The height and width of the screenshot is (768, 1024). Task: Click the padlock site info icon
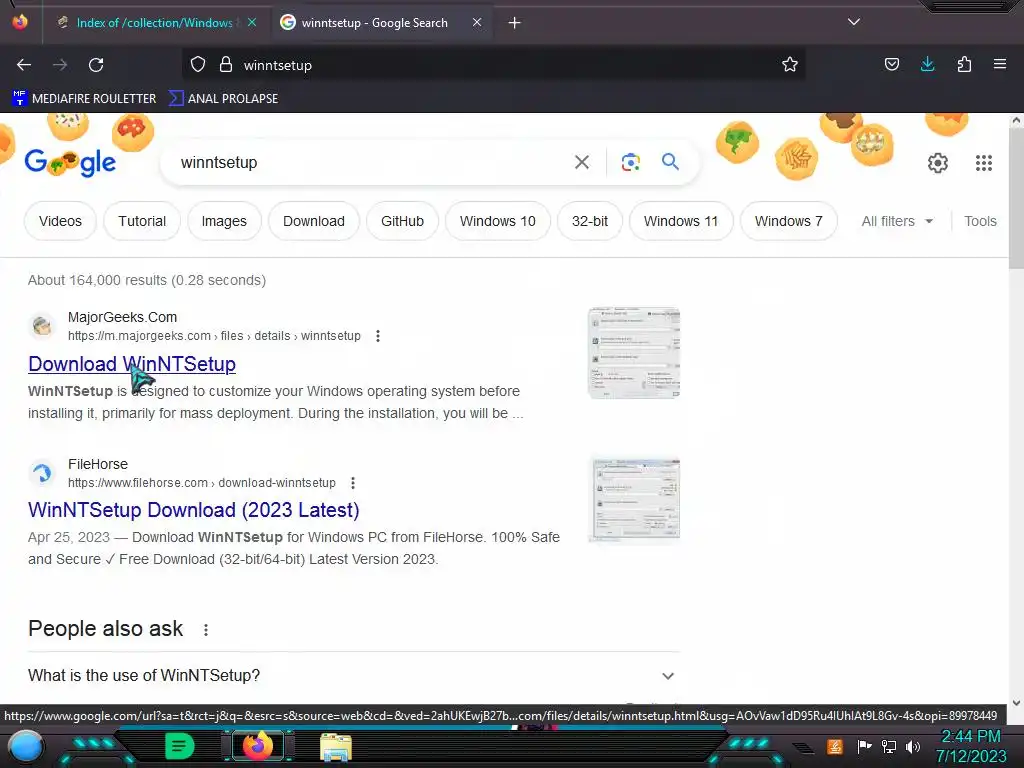(x=226, y=65)
